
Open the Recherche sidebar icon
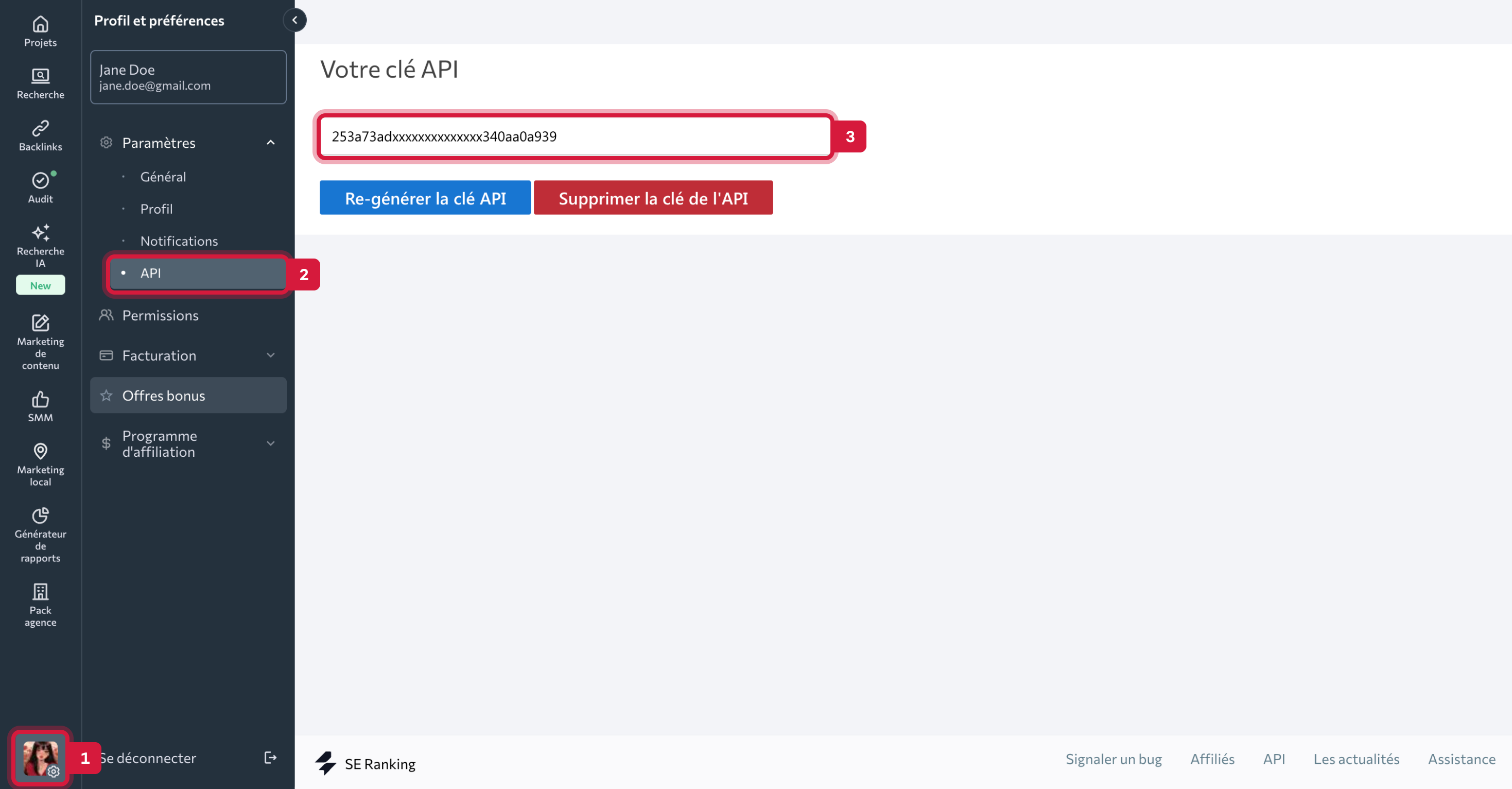40,76
